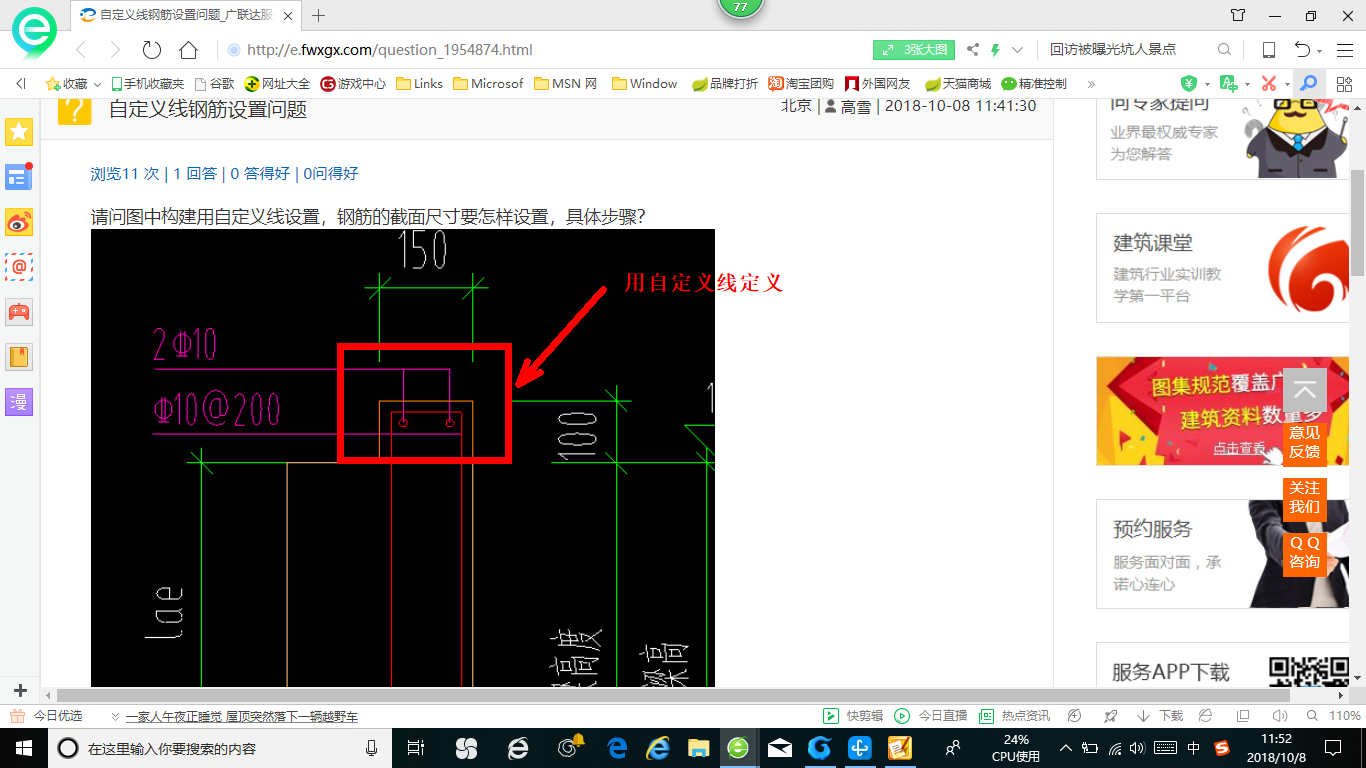Open the 品牌打折 bookmark
1366x768 pixels.
click(725, 84)
